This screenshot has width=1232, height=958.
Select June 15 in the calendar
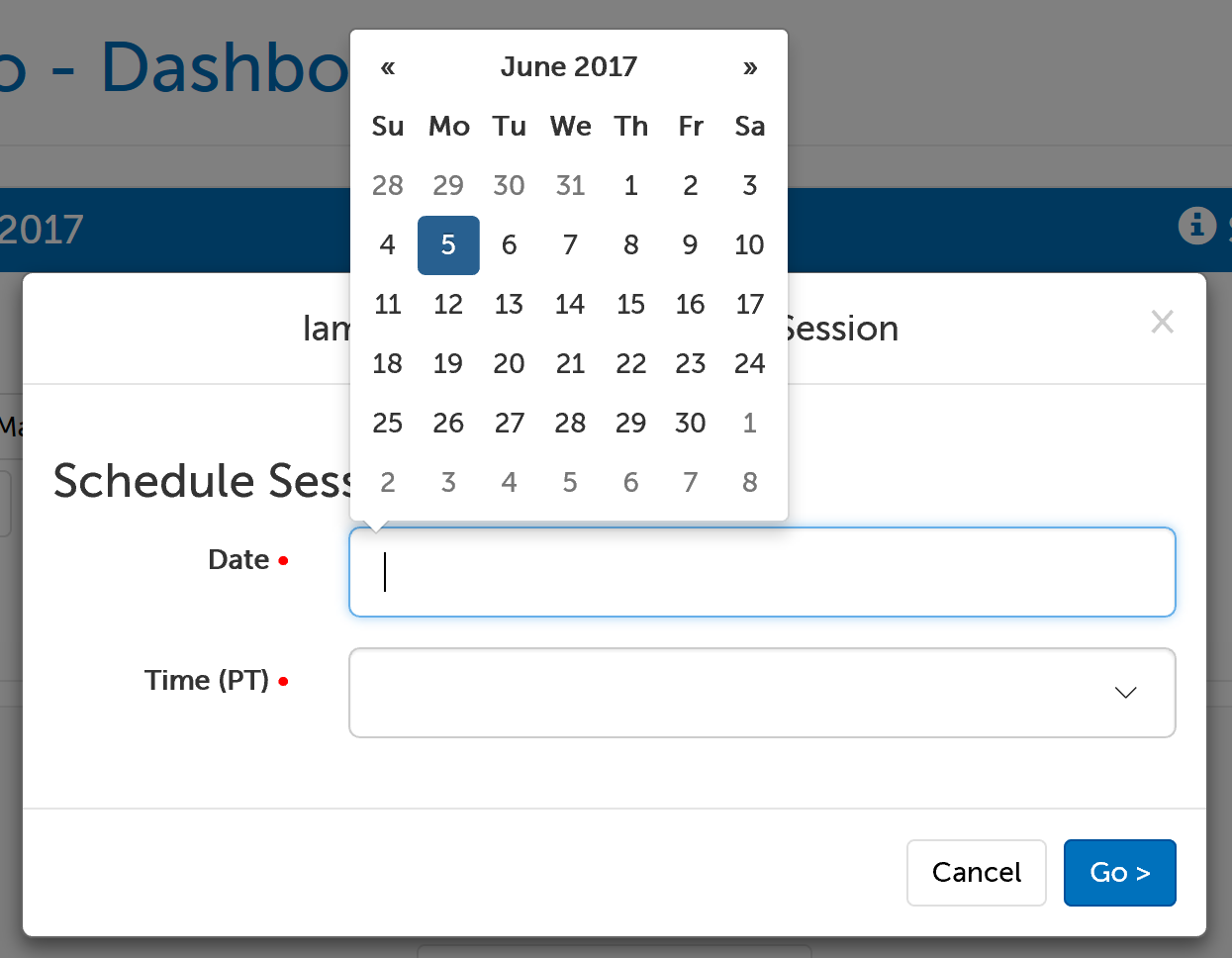pos(630,304)
